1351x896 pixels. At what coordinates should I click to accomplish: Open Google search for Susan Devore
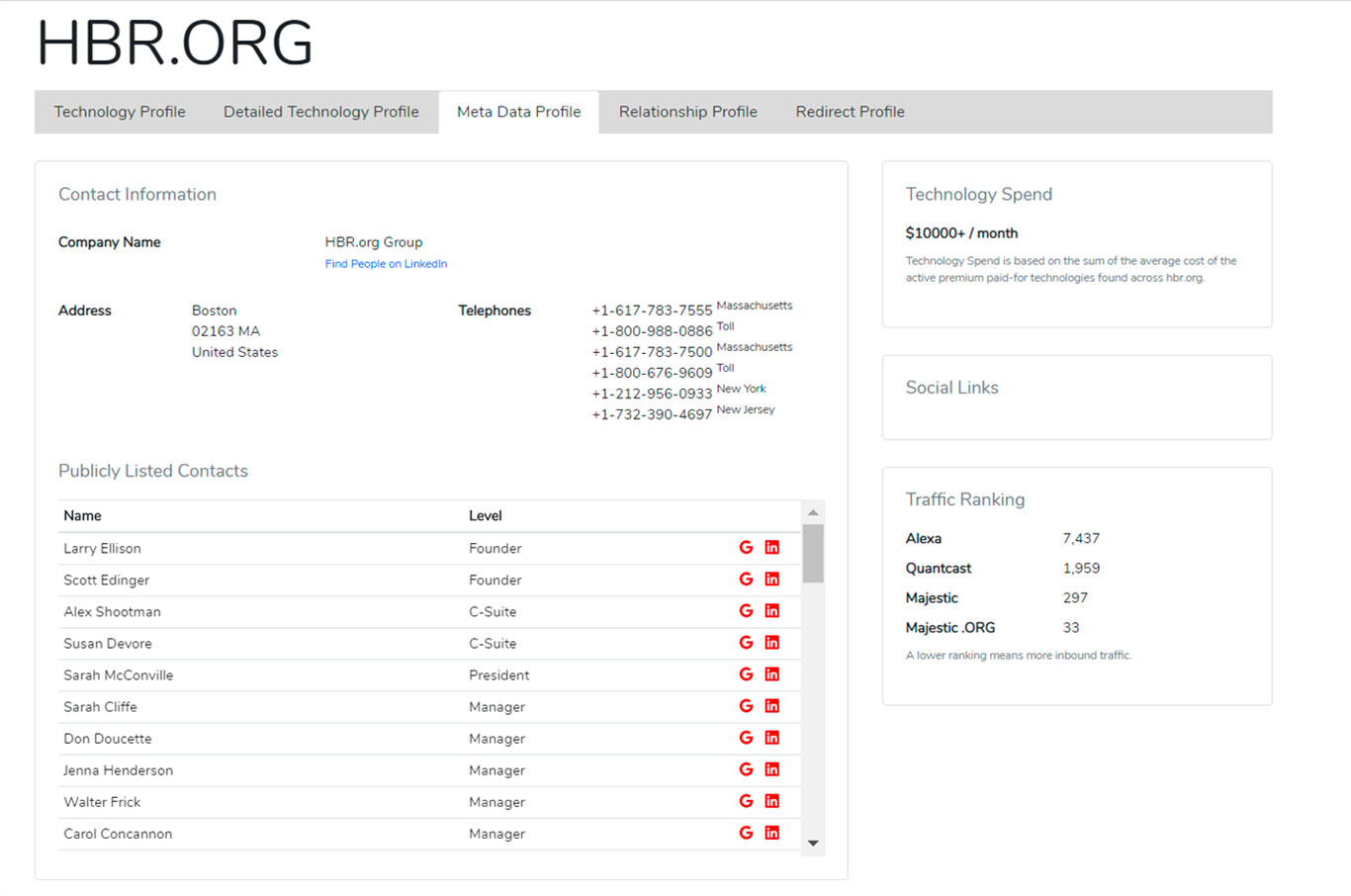746,643
